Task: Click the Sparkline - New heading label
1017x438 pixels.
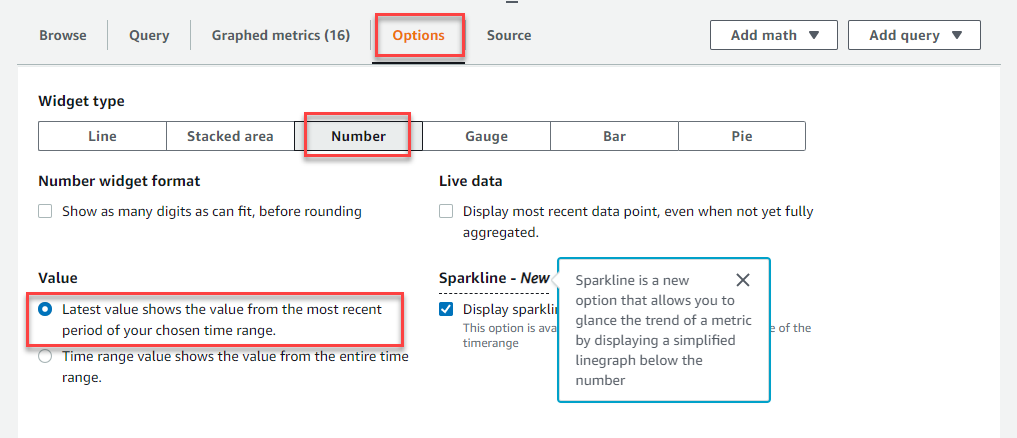Action: [x=494, y=278]
